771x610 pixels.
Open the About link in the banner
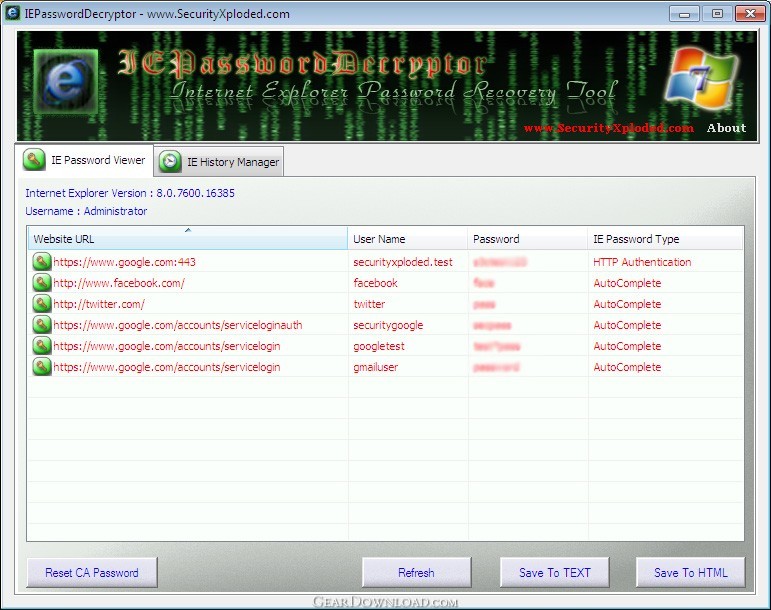(726, 128)
